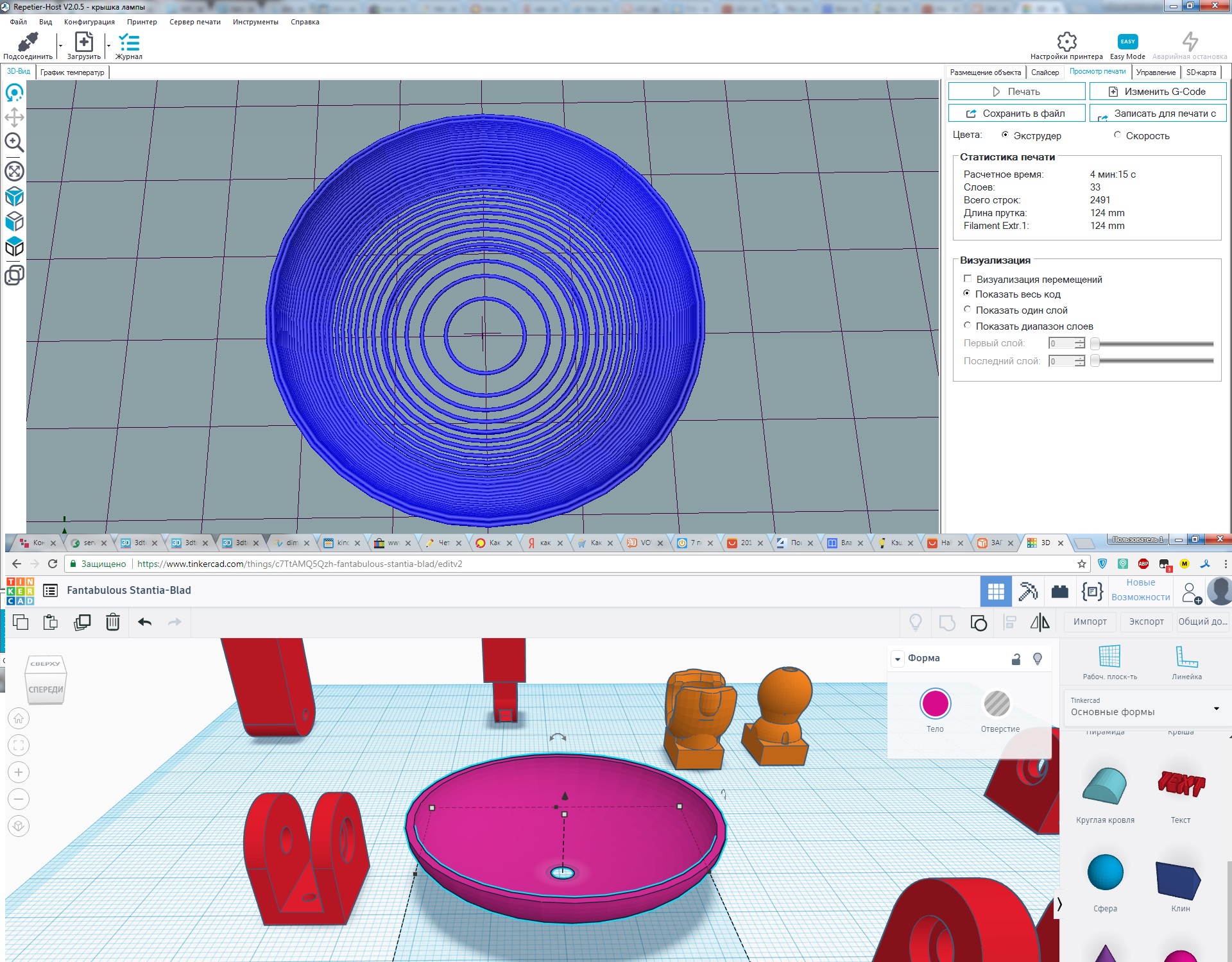
Task: Open the Tinkercad blocks pickaxe mode icon
Action: [1028, 591]
